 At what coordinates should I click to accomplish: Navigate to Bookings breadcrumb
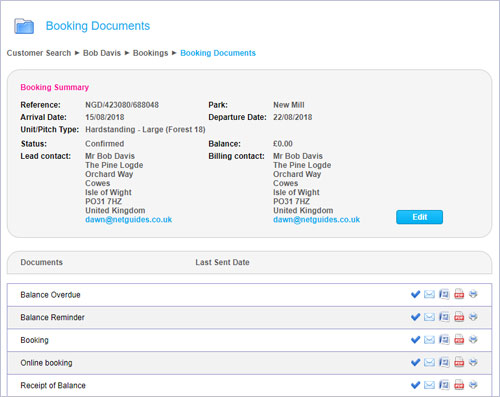[151, 53]
